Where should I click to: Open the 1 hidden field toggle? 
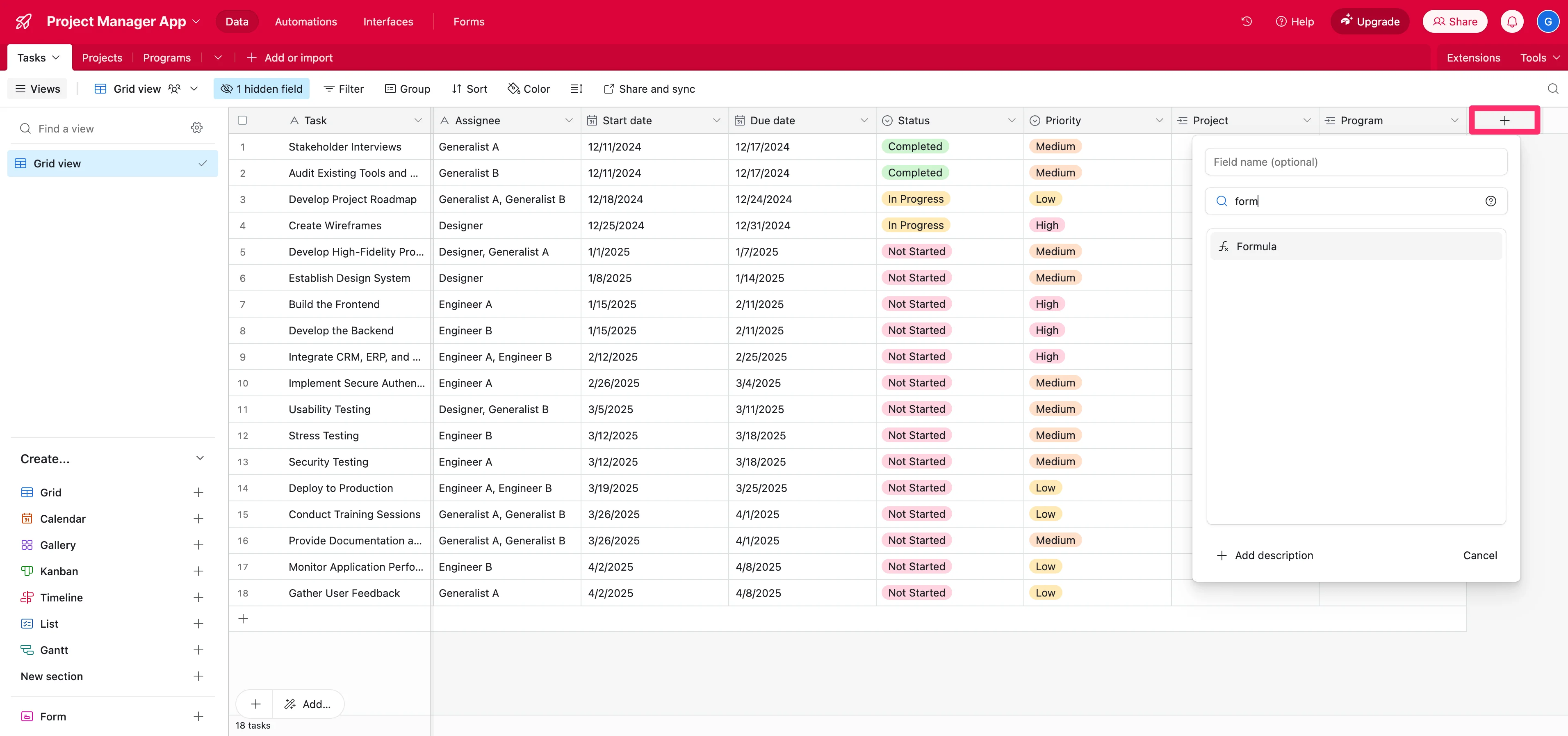pos(261,89)
